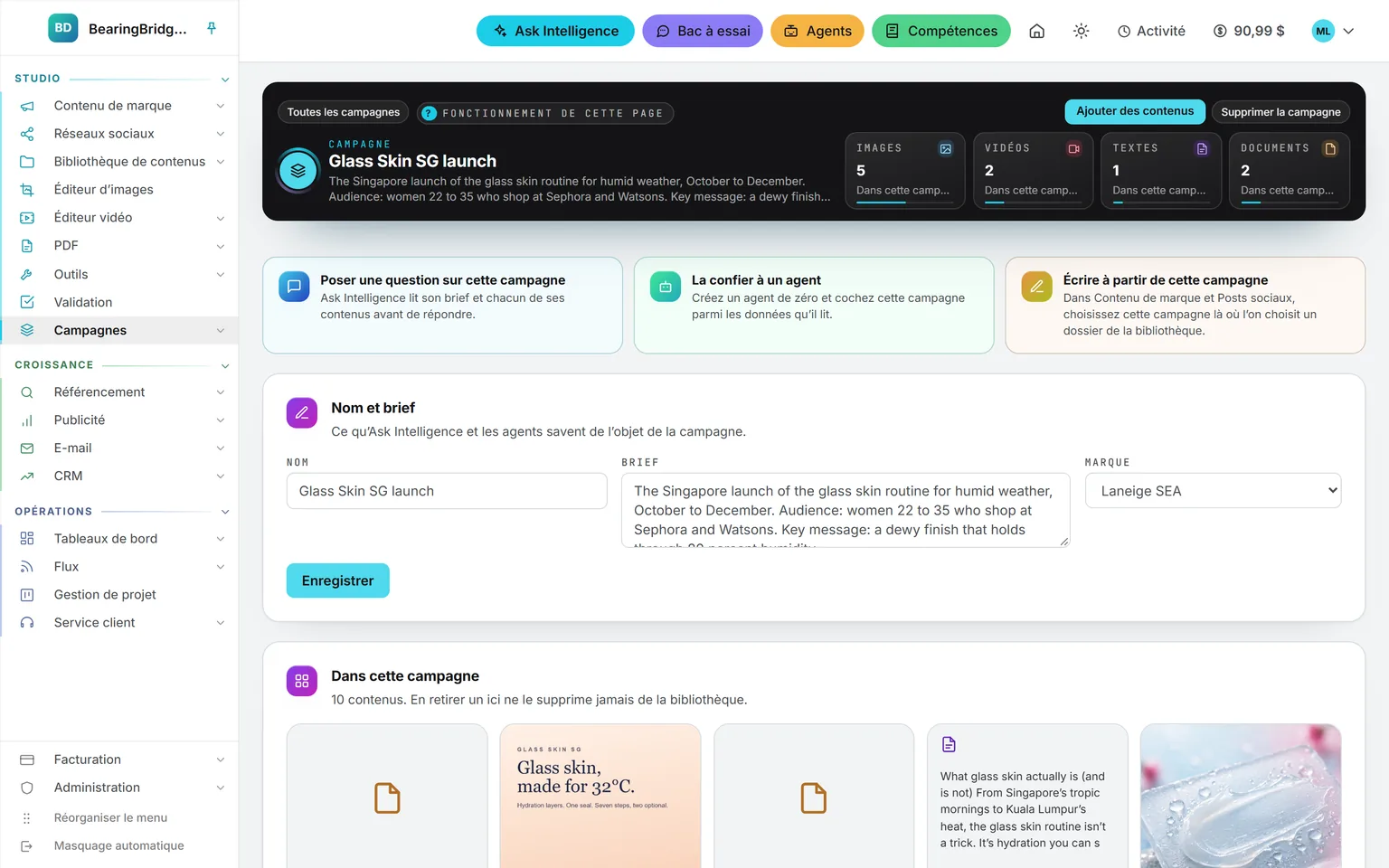Click Réorganiser le menu
The height and width of the screenshot is (868, 1389).
pyautogui.click(x=110, y=817)
